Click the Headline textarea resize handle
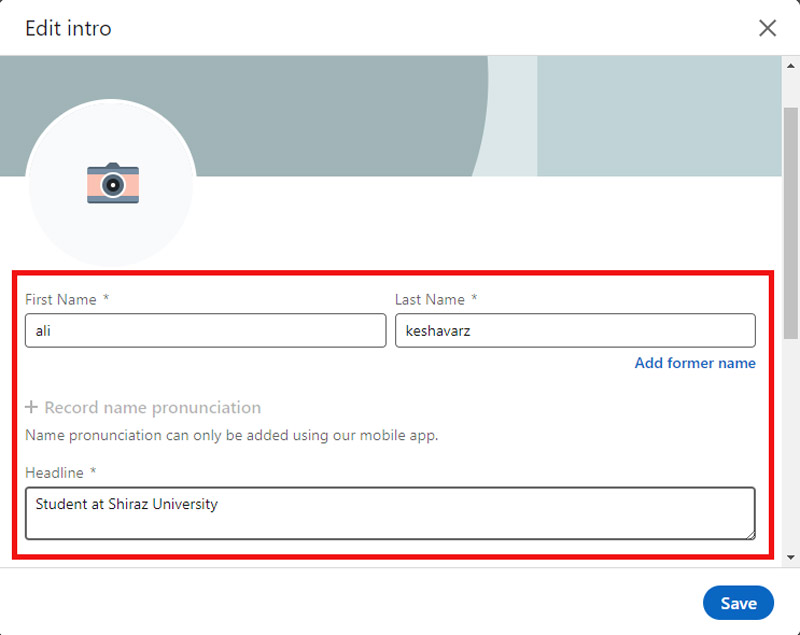Image resolution: width=800 pixels, height=635 pixels. [x=748, y=533]
